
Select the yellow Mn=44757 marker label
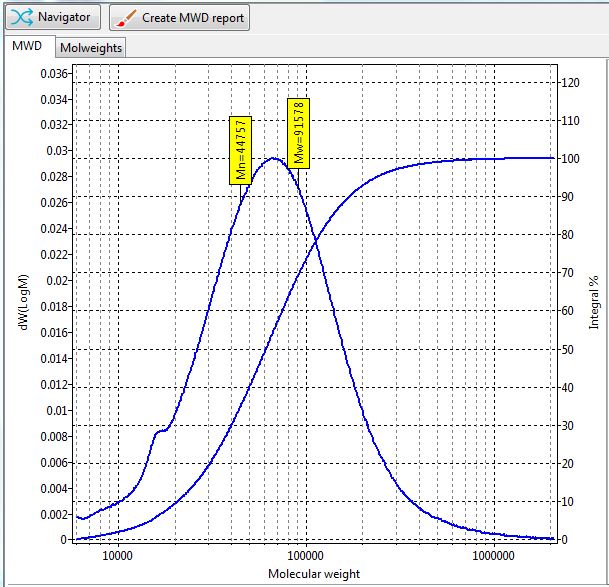point(241,149)
